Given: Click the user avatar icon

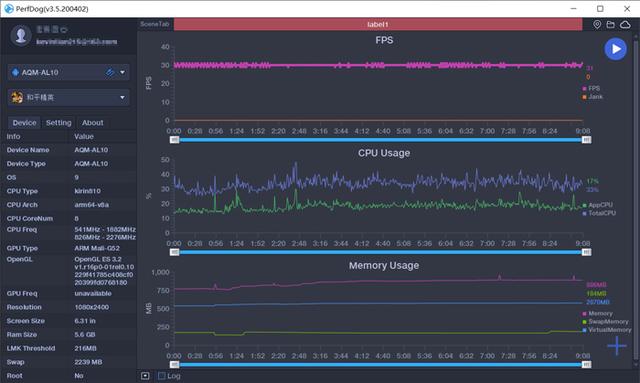Looking at the screenshot, I should pos(21,36).
